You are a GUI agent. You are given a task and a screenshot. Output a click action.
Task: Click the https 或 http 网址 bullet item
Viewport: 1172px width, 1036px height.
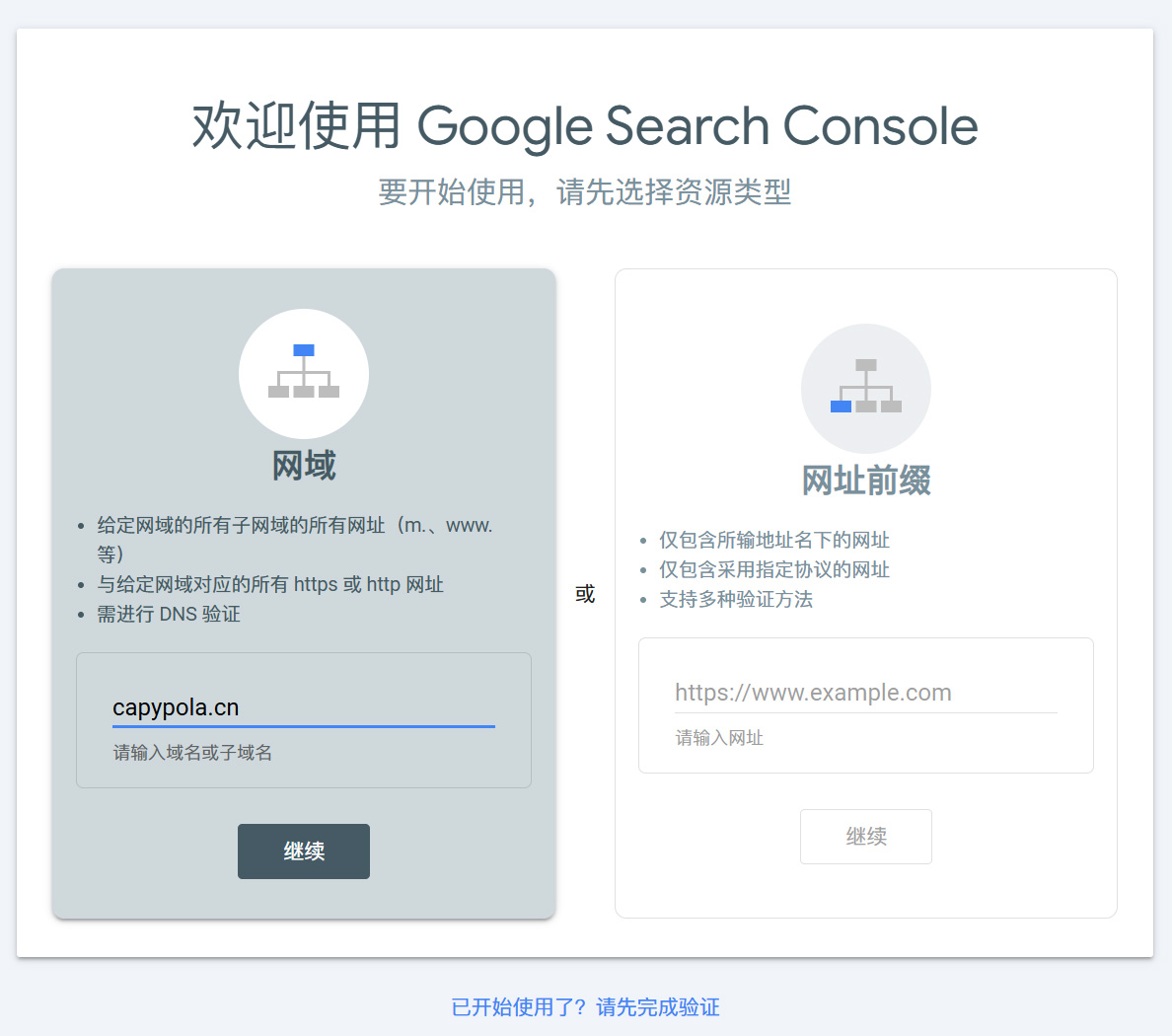click(x=270, y=584)
